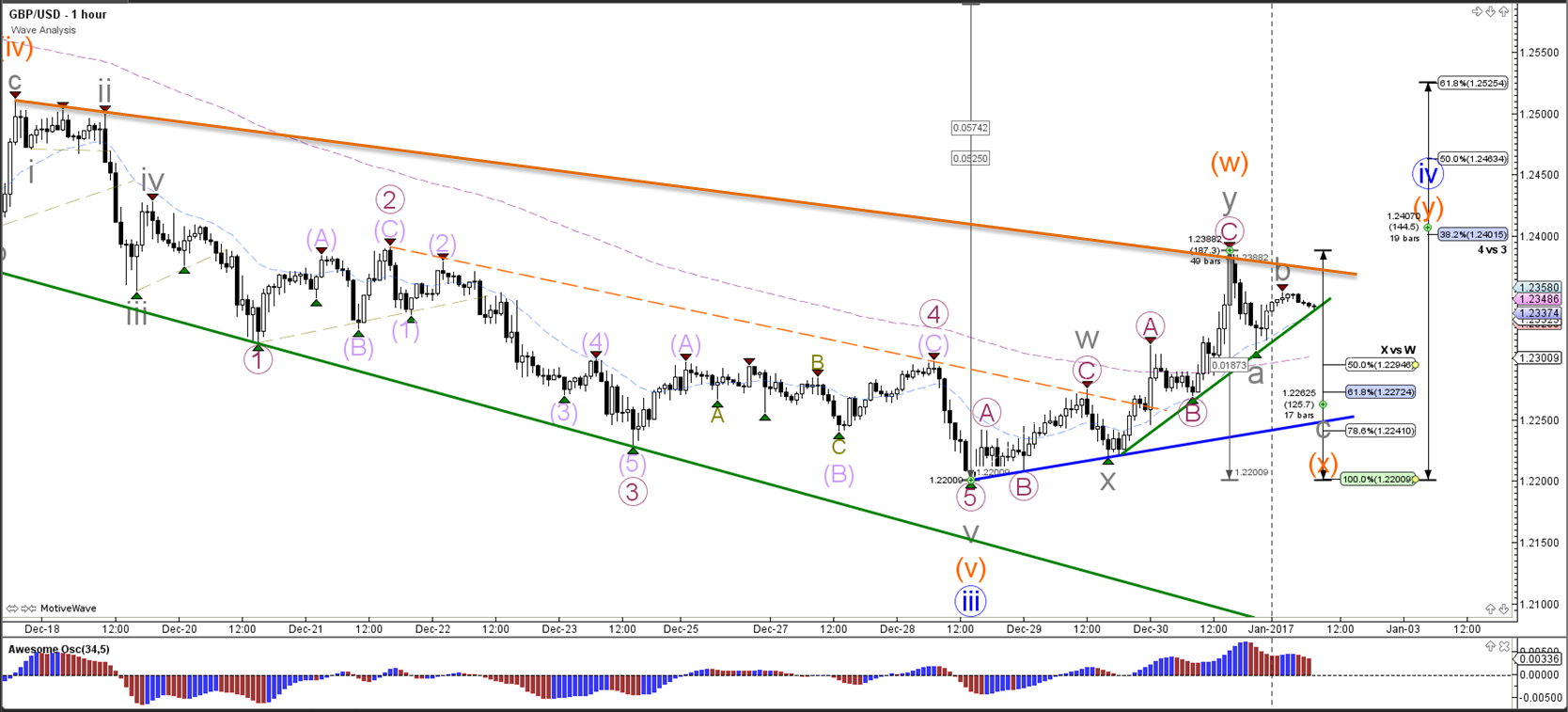Click the compress inward-arrows icon near MotiveWave
Viewport: 1568px width, 712px height.
coord(28,609)
